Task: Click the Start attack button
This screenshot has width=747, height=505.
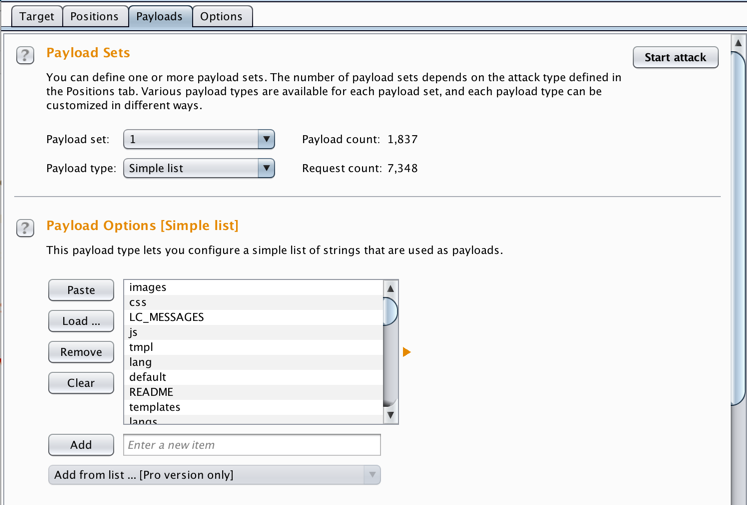Action: (675, 57)
